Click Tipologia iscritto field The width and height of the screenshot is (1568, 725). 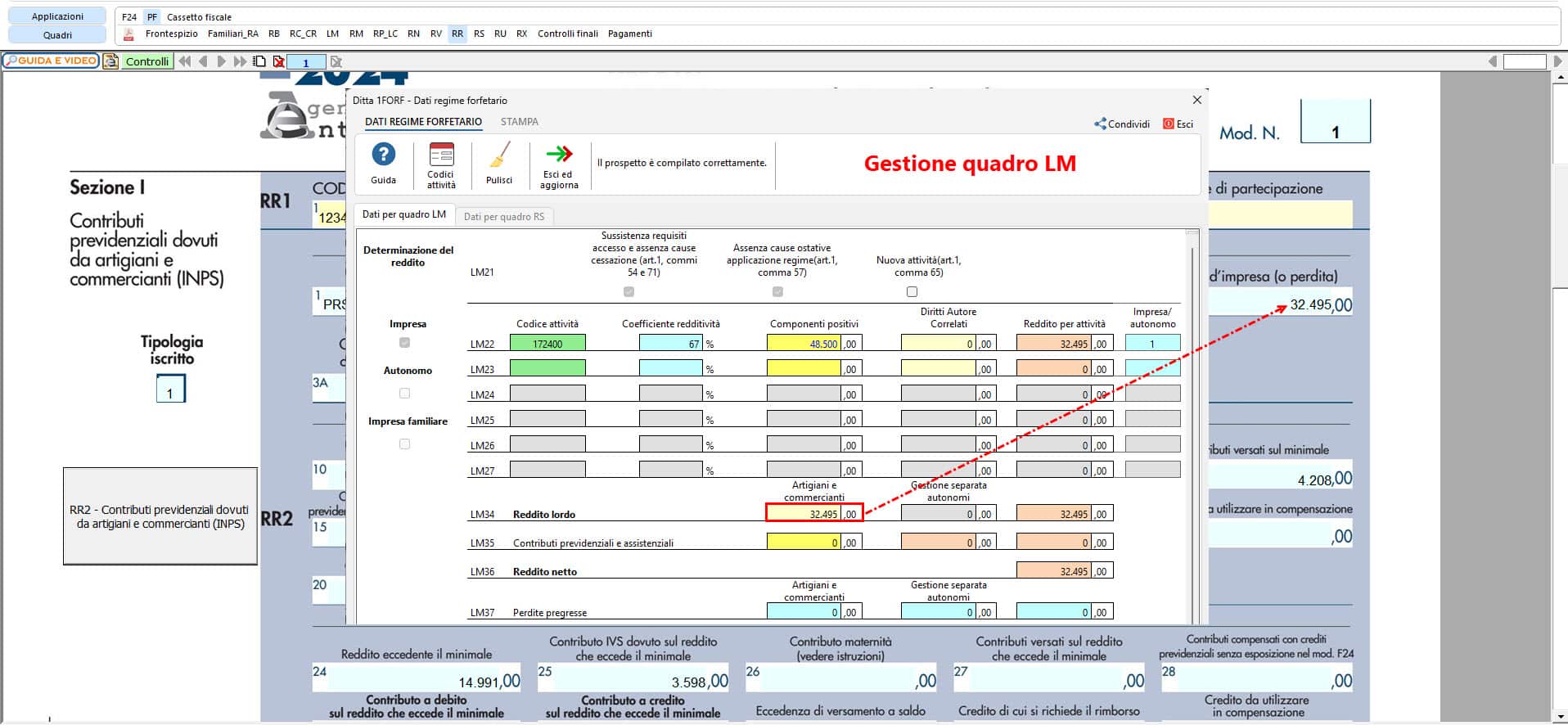coord(171,389)
